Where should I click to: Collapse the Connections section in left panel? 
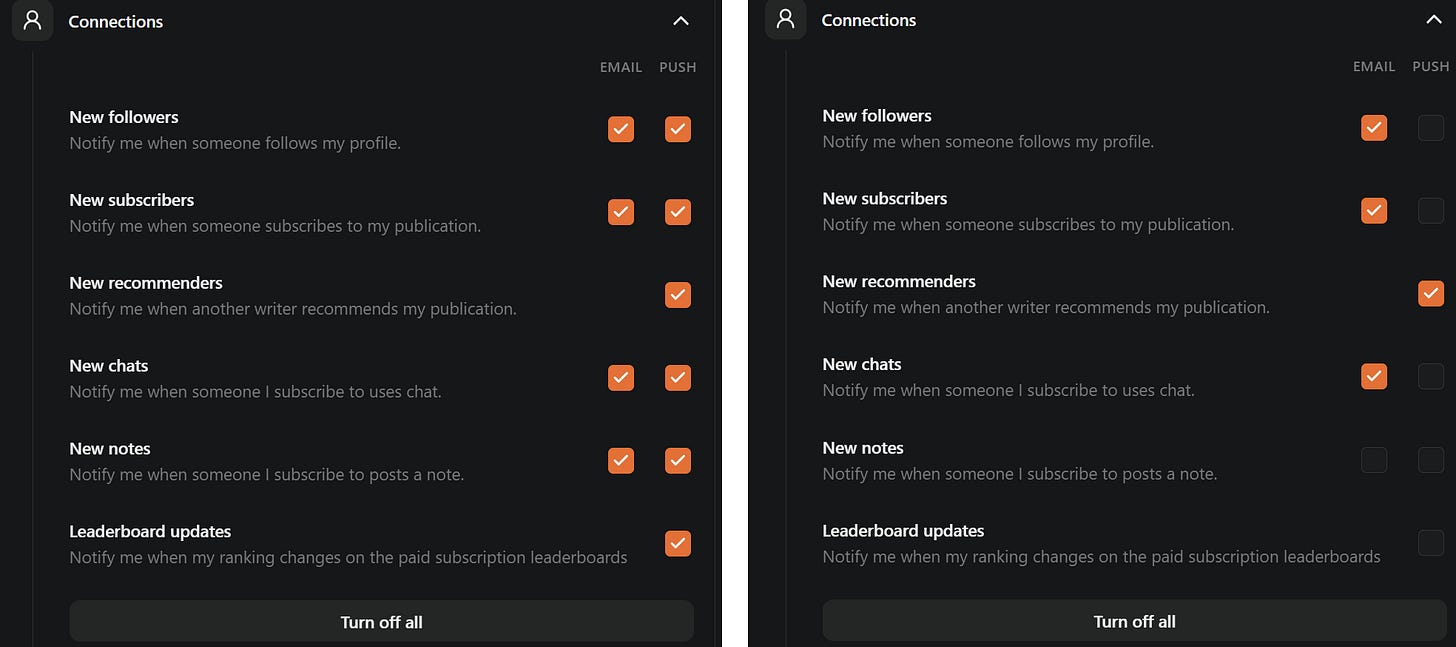tap(681, 21)
